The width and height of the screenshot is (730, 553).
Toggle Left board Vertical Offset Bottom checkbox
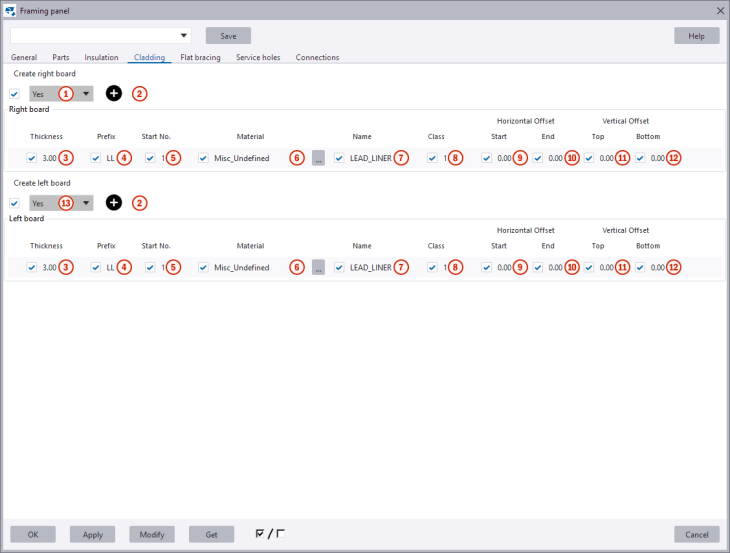[640, 268]
